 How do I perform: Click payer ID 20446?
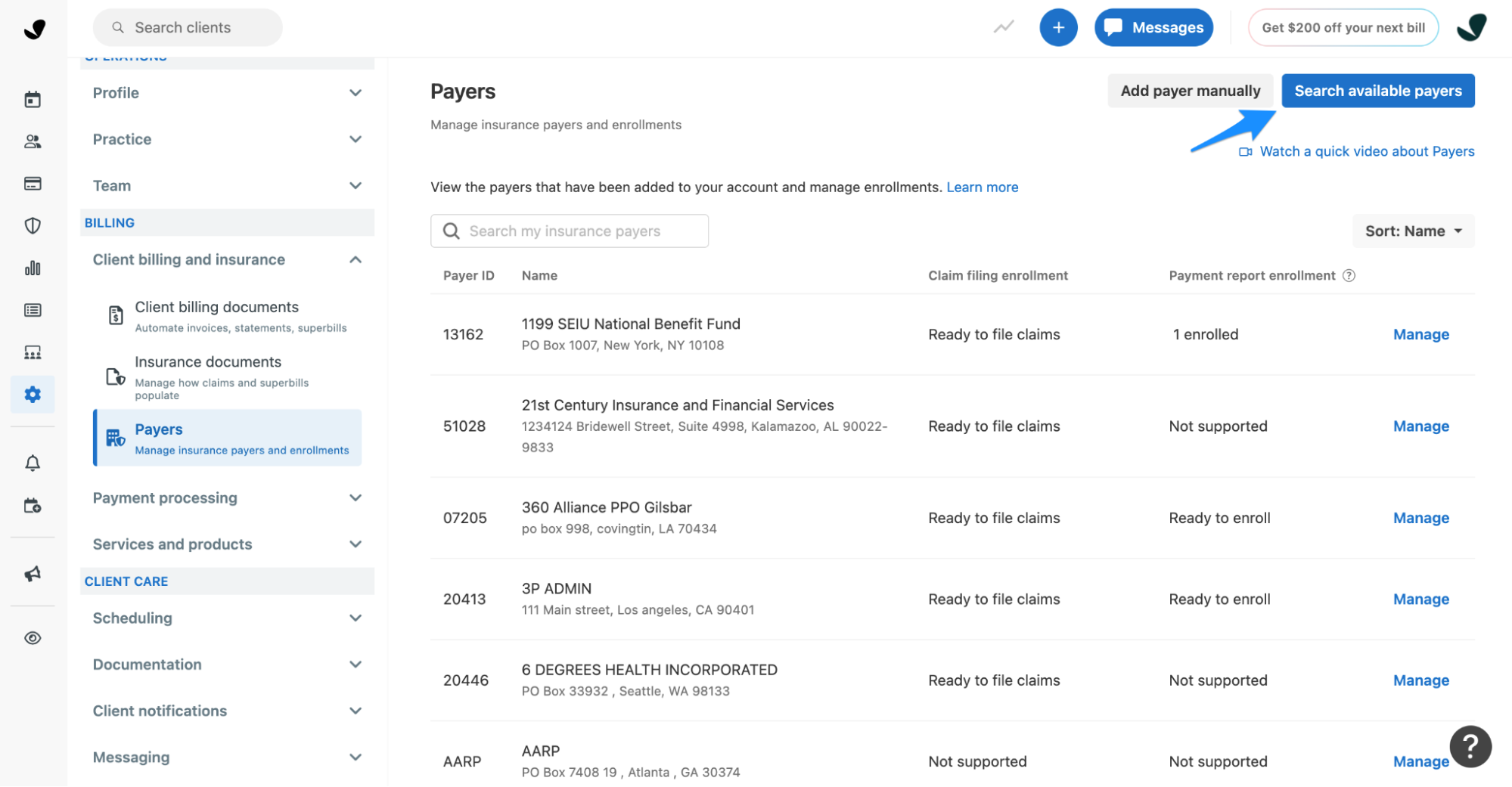(x=466, y=681)
